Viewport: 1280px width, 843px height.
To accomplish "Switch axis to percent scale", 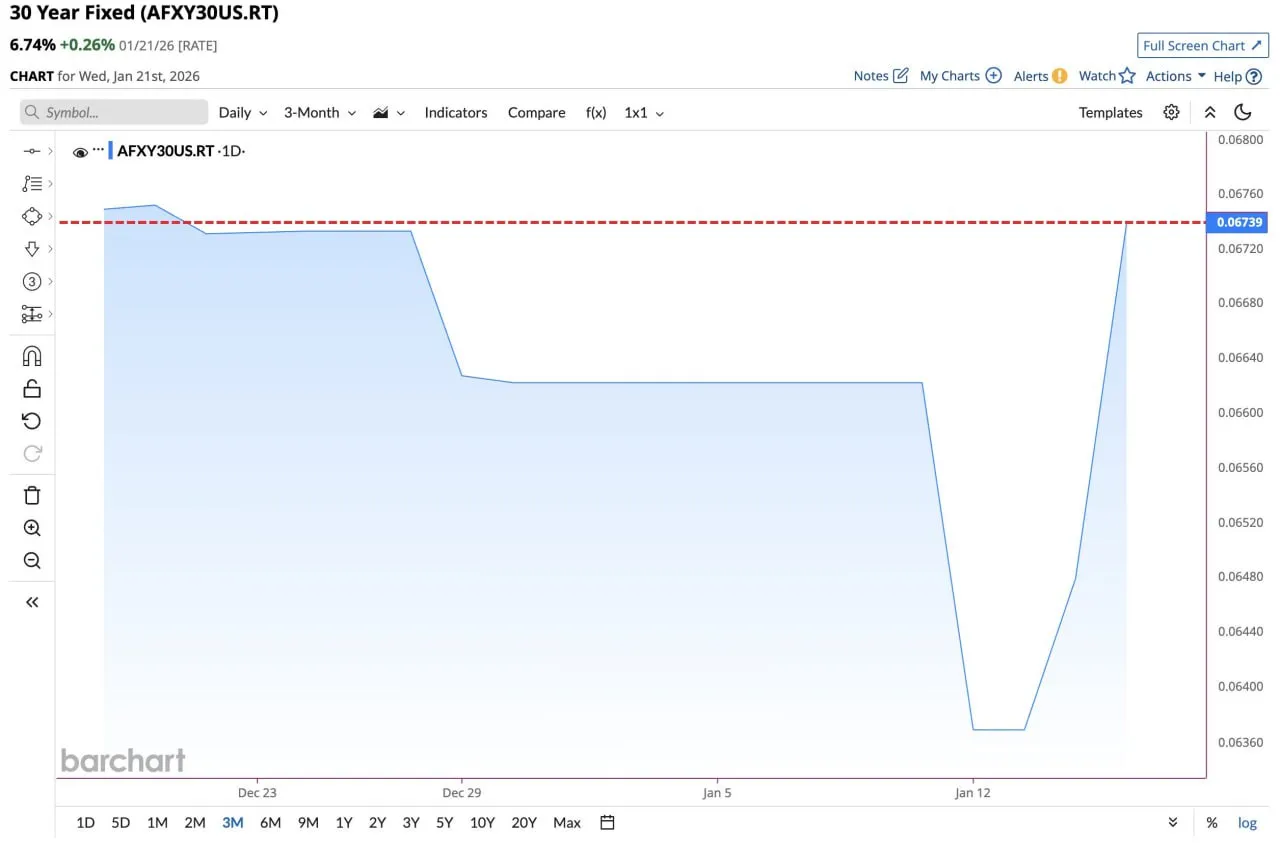I will tap(1212, 822).
